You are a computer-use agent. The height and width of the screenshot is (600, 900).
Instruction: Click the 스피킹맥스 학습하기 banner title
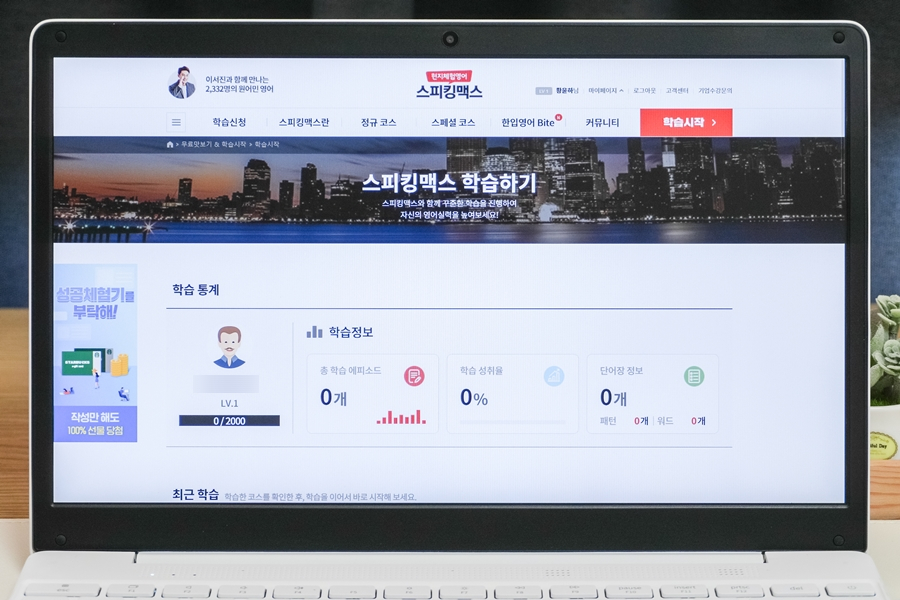click(x=449, y=183)
